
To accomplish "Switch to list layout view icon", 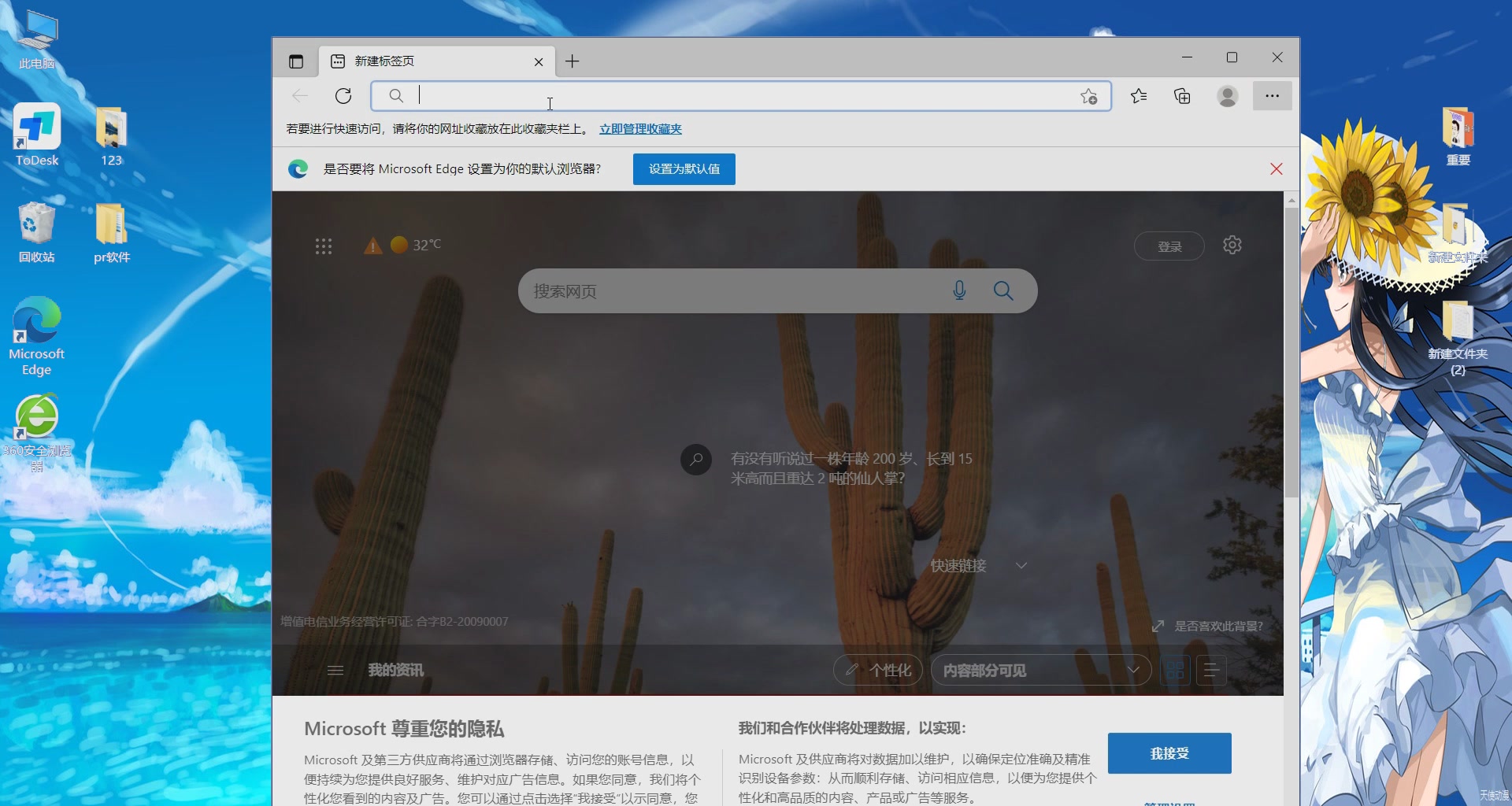I will coord(1211,671).
